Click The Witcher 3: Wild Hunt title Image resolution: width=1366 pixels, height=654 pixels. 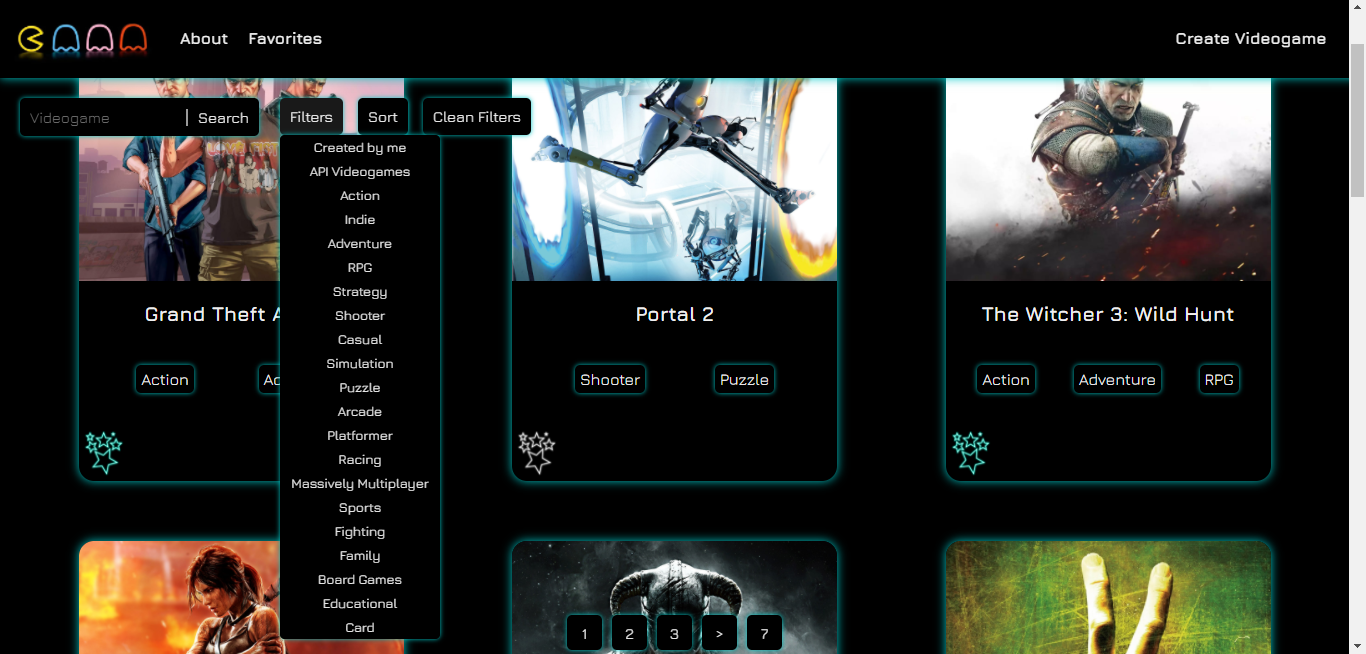[x=1108, y=314]
